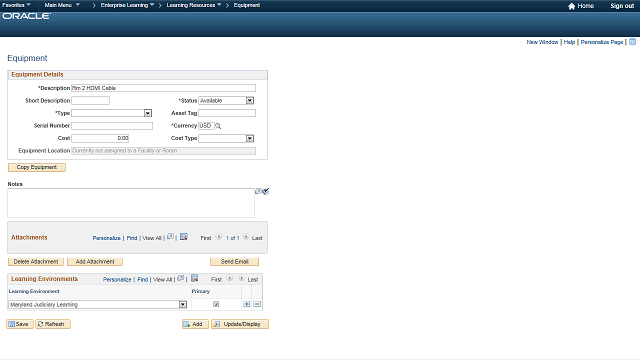Click the Currency field showing USD
Image resolution: width=640 pixels, height=360 pixels.
[206, 126]
